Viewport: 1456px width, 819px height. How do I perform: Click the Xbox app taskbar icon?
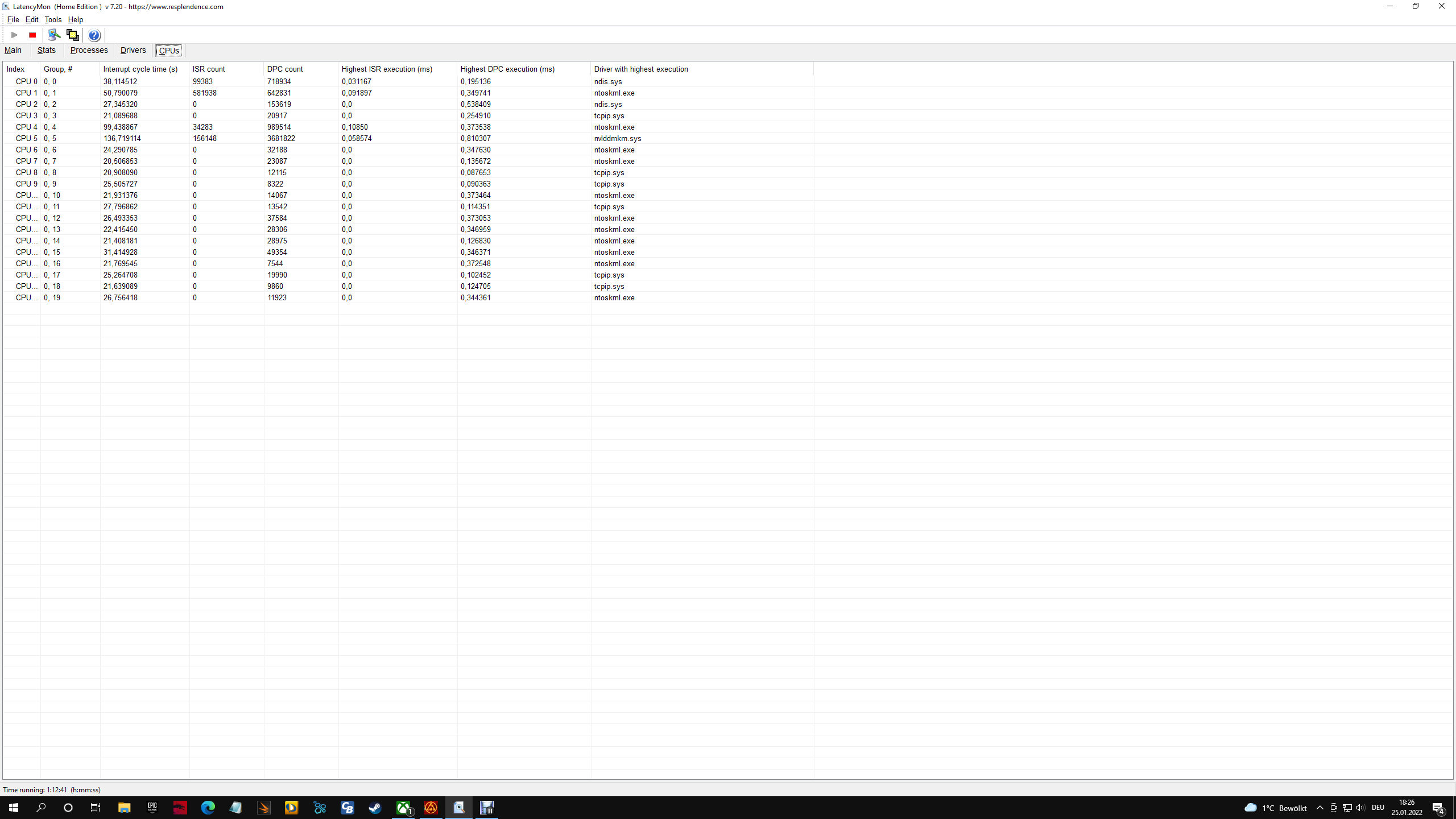403,808
